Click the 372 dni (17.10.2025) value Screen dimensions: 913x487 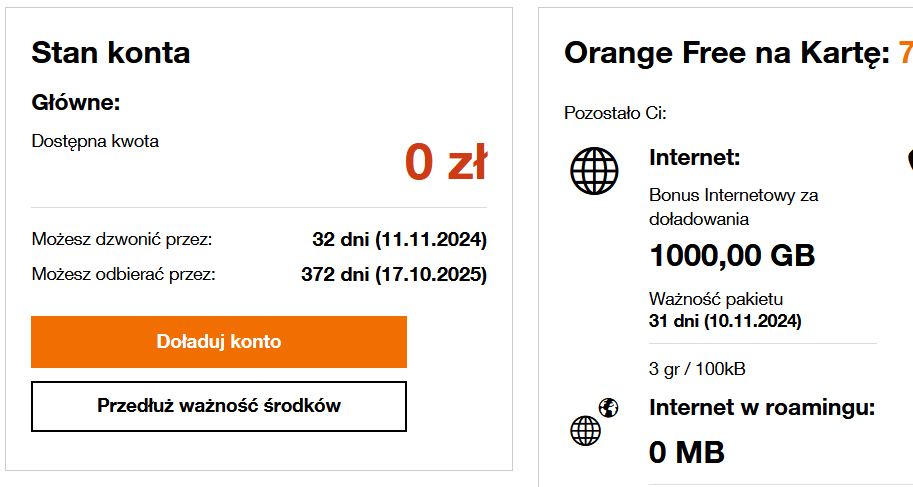[393, 273]
